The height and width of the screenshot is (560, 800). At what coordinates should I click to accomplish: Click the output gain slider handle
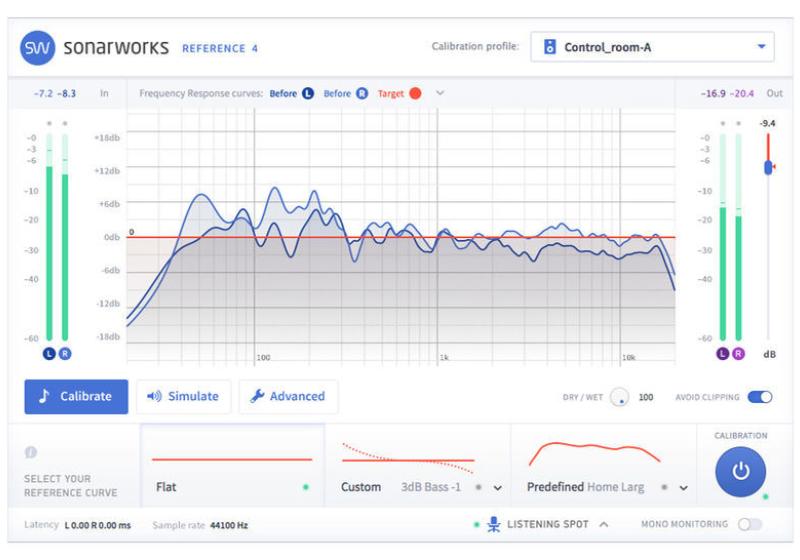pos(768,167)
